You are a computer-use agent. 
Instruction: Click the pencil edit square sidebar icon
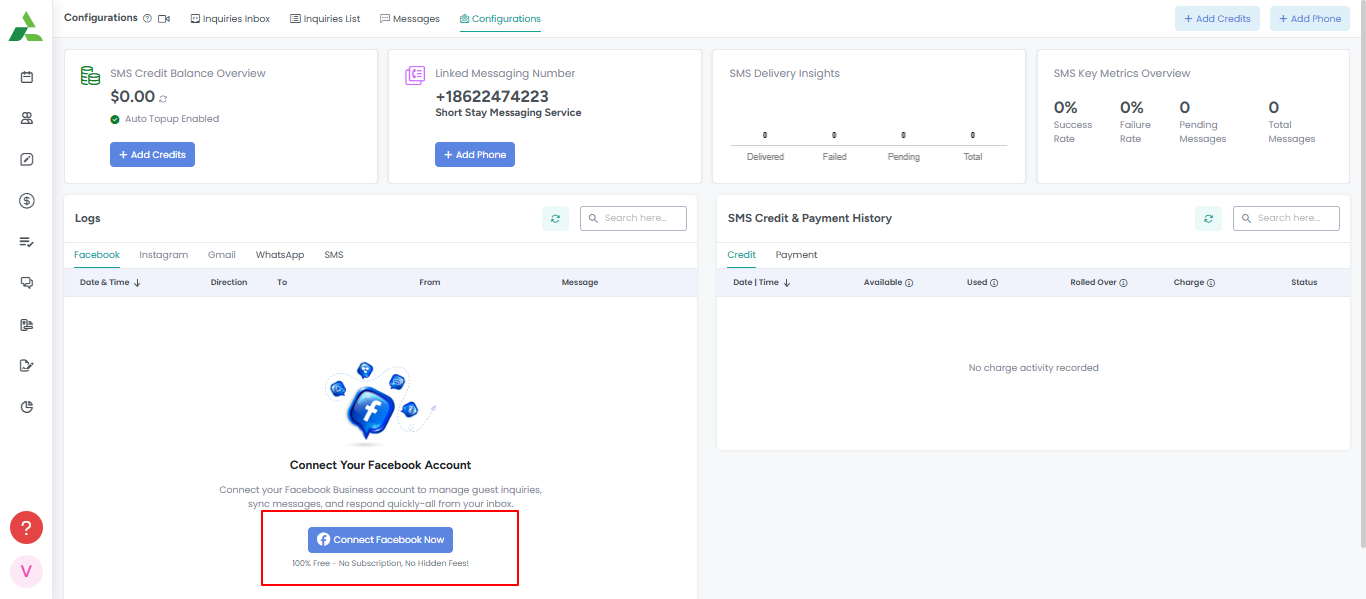pyautogui.click(x=27, y=159)
